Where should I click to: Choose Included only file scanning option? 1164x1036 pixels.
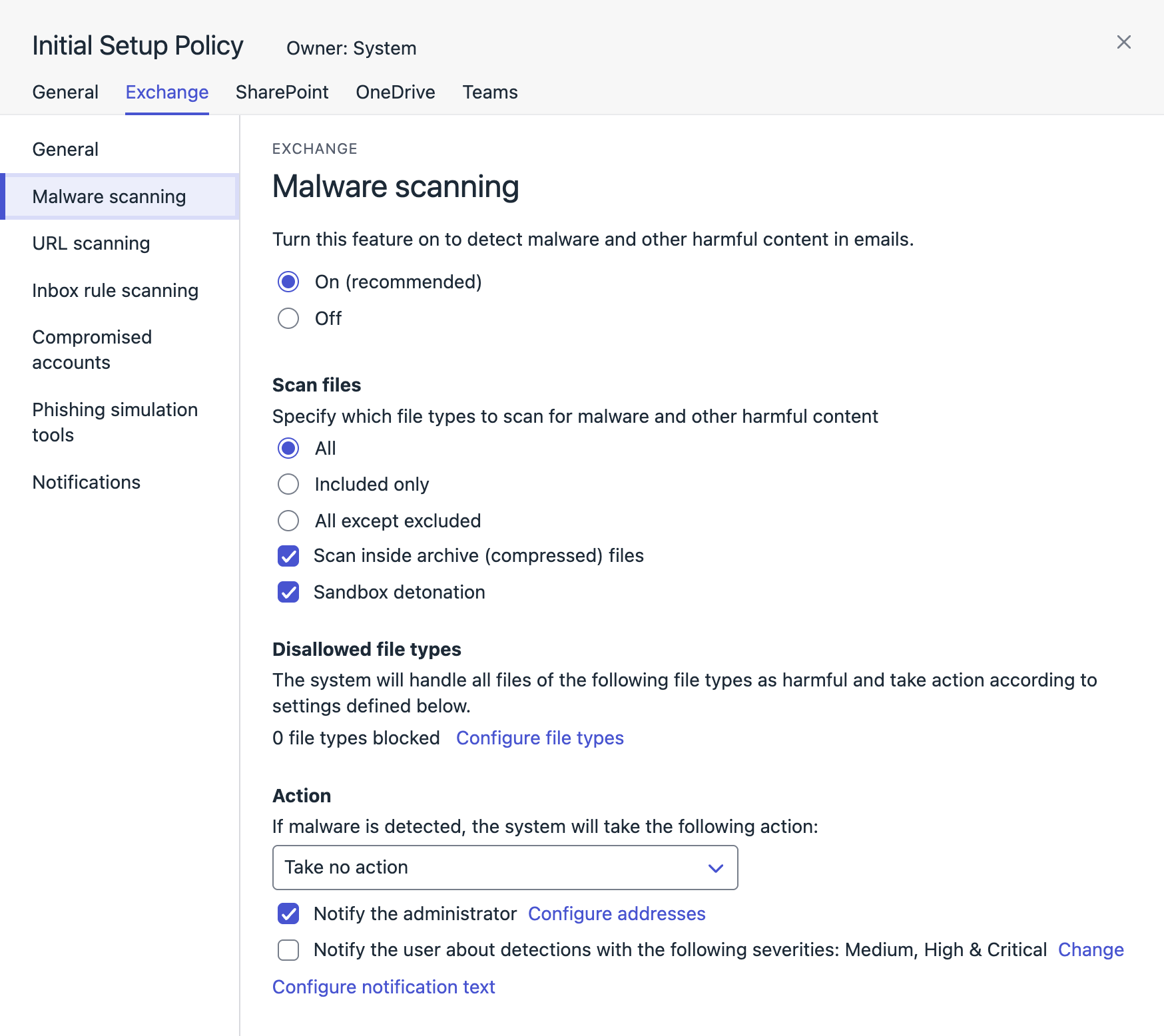(x=288, y=484)
